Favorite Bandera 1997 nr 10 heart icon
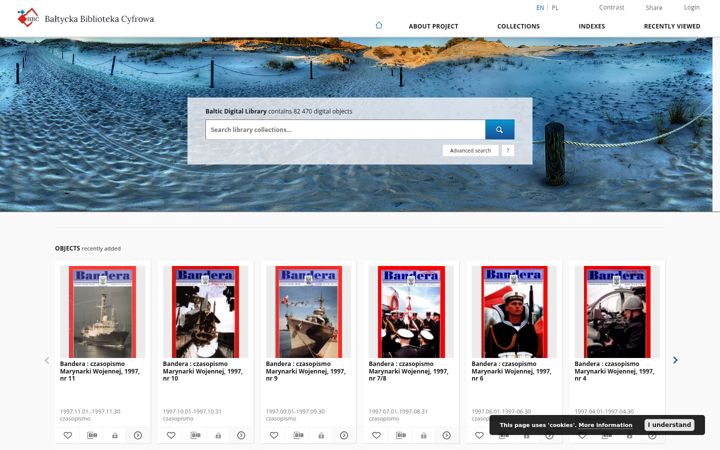Image resolution: width=720 pixels, height=450 pixels. tap(171, 435)
